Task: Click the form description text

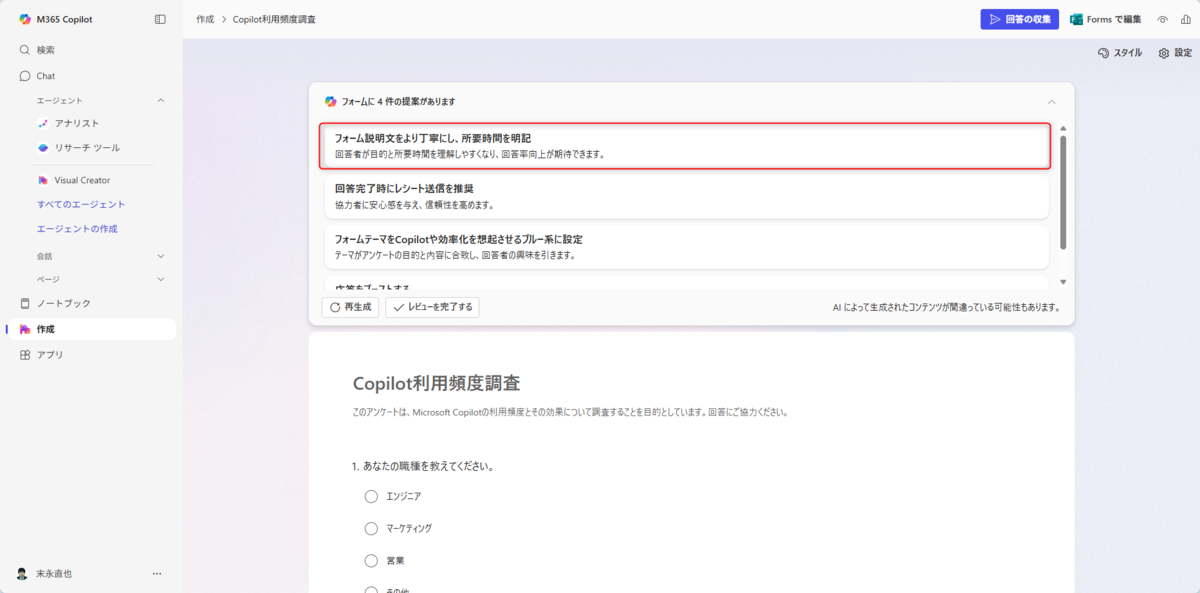Action: click(570, 412)
